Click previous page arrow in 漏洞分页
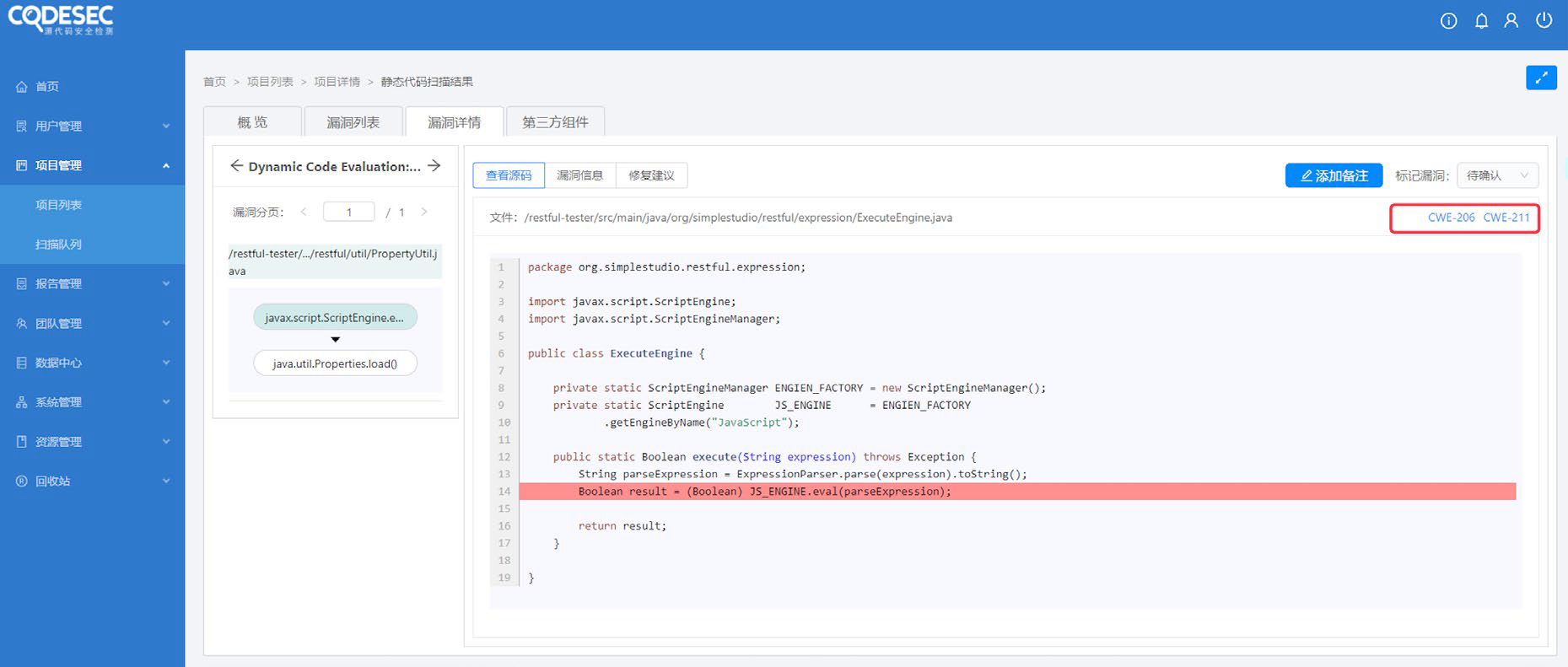Image resolution: width=1568 pixels, height=667 pixels. pyautogui.click(x=304, y=212)
